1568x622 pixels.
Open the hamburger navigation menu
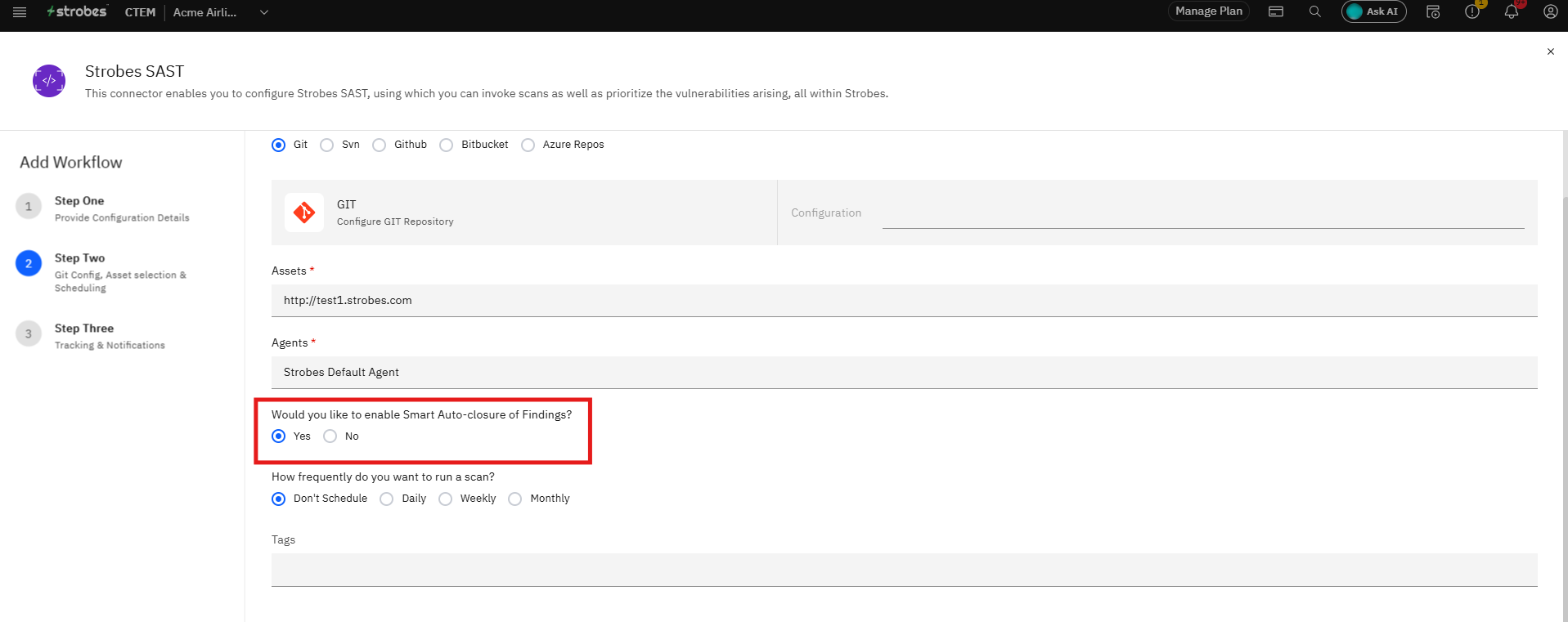tap(20, 12)
